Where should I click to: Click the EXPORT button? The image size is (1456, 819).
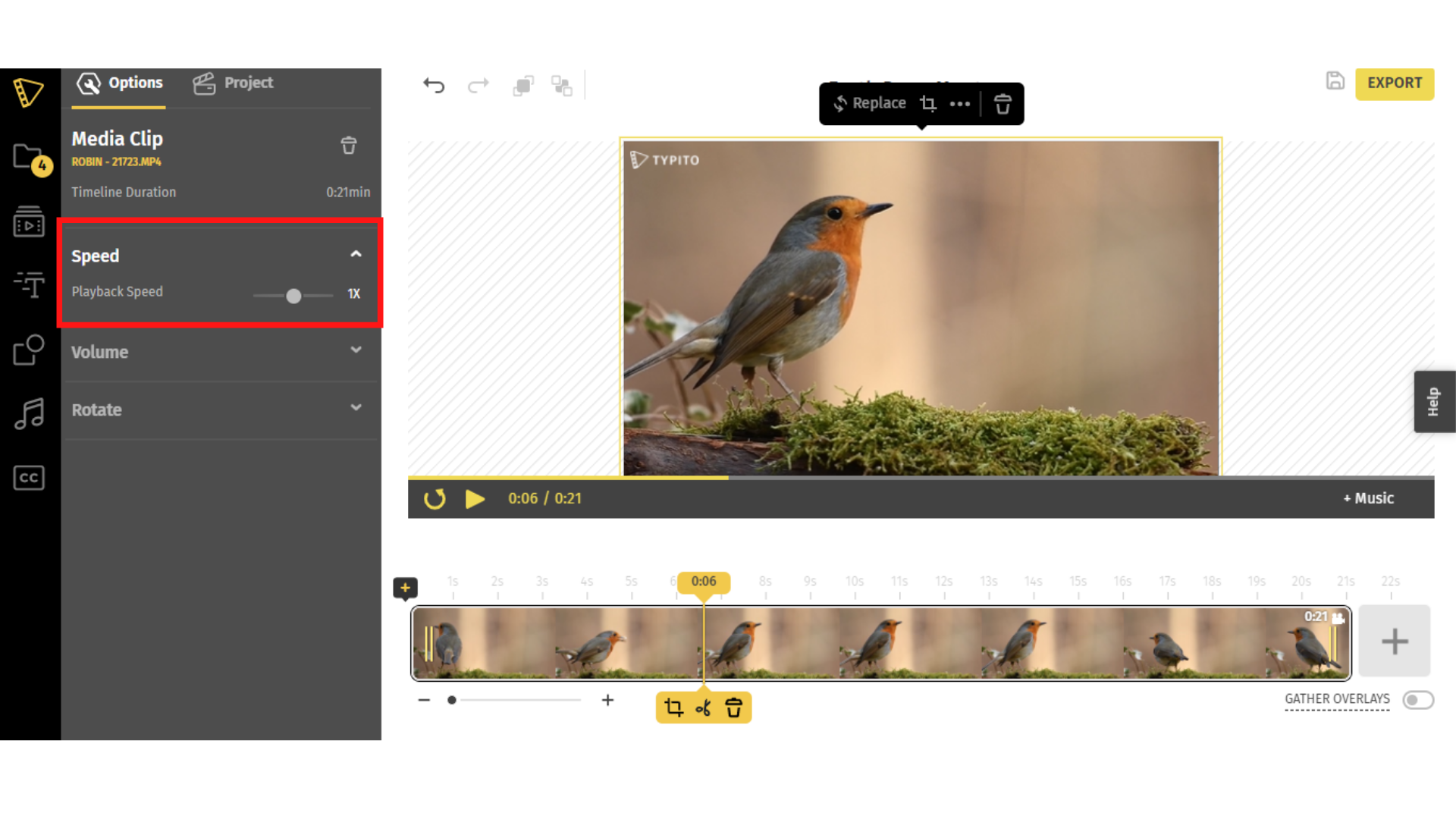coord(1395,83)
